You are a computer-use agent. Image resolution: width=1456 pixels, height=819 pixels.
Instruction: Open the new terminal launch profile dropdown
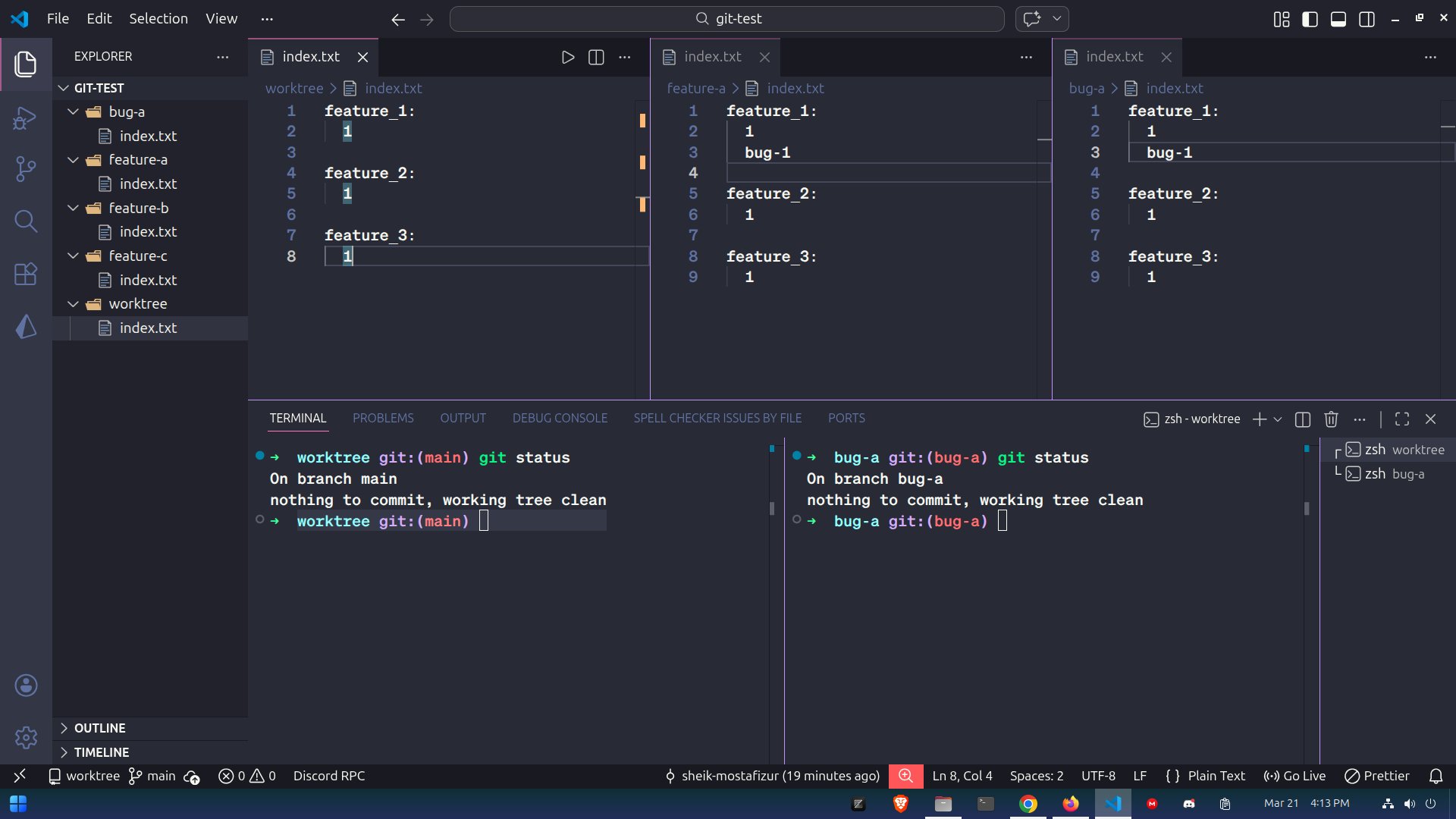(x=1278, y=419)
